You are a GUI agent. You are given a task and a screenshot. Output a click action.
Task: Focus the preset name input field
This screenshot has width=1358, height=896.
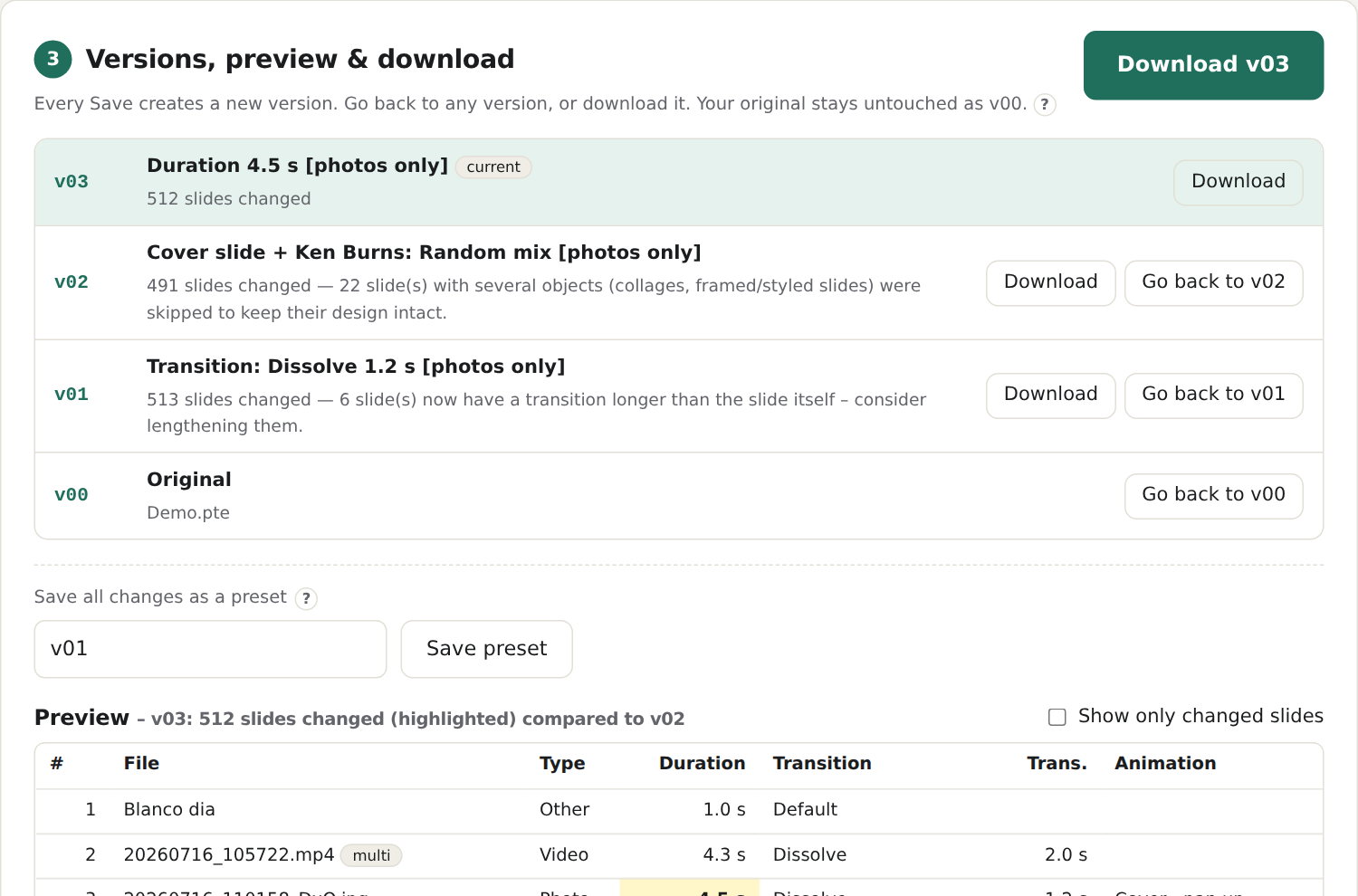pos(210,649)
